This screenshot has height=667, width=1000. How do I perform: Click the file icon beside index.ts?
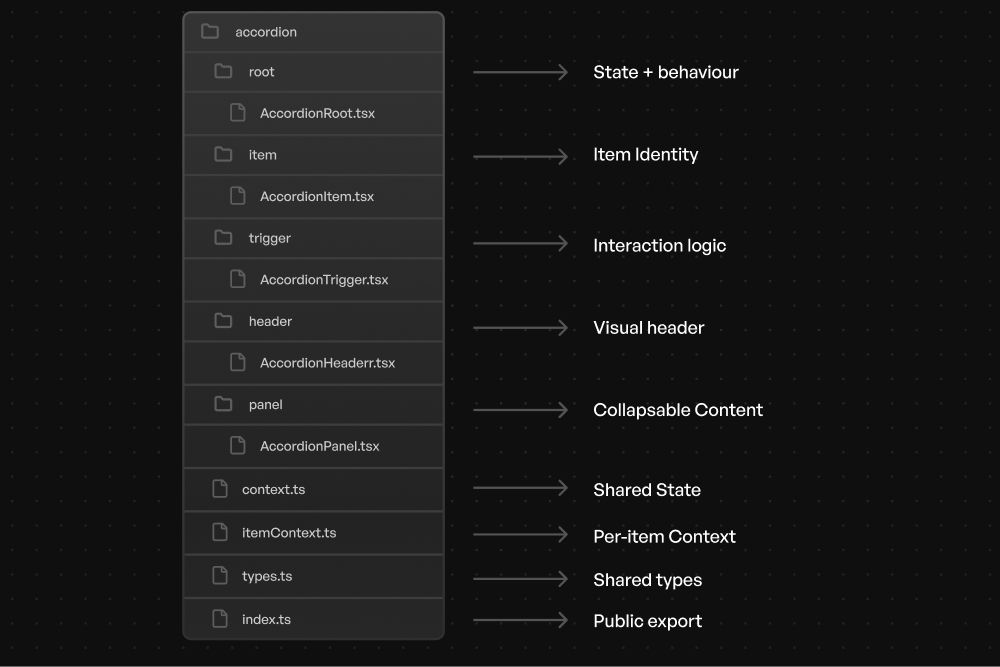click(220, 619)
